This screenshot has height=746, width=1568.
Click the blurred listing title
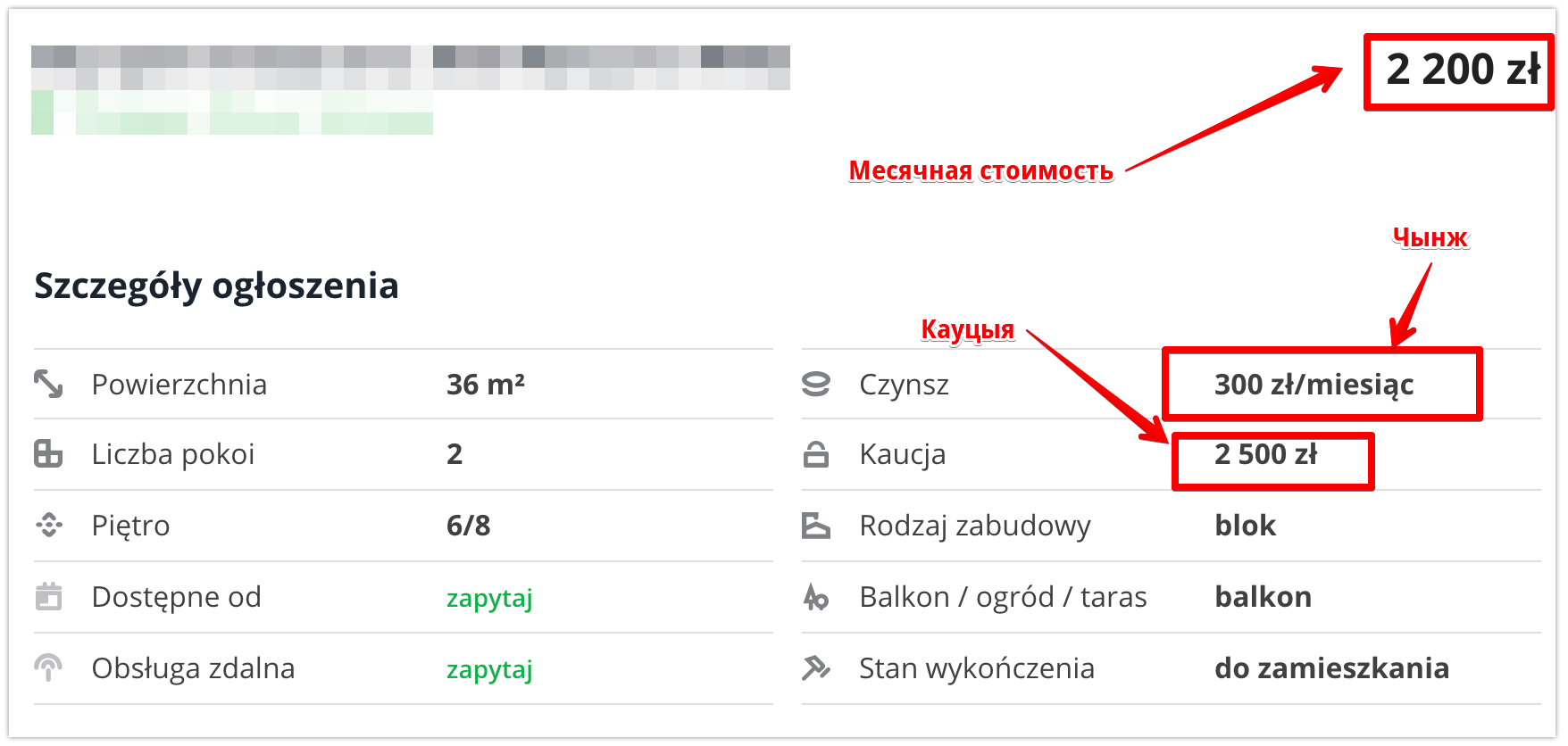point(411,68)
